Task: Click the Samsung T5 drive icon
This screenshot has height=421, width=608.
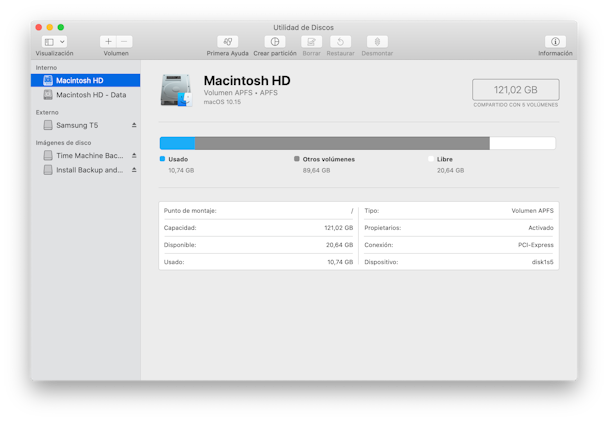Action: [48, 125]
